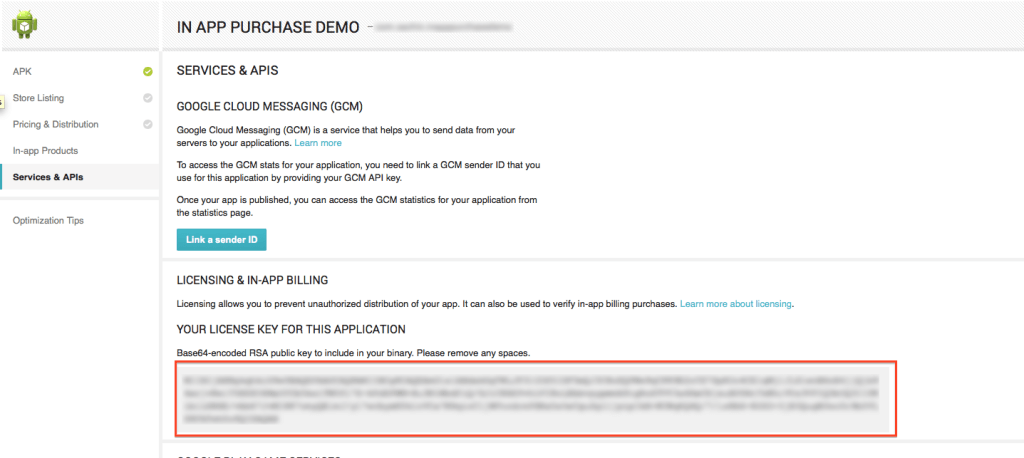This screenshot has width=1024, height=458.
Task: Click the grey checkmark beside Pricing & Distribution
Action: point(148,124)
